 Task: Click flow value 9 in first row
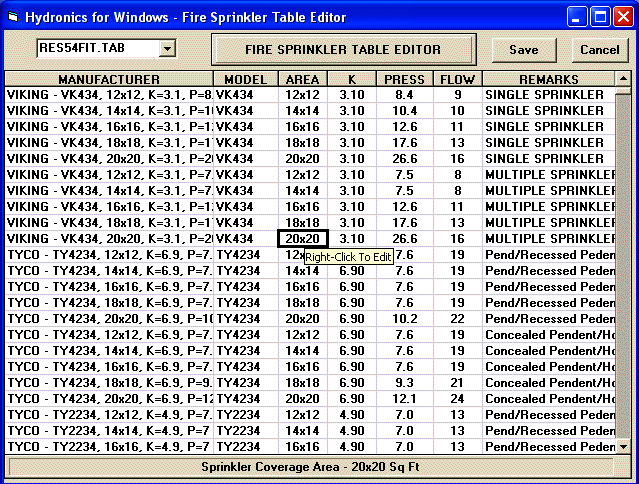[x=458, y=95]
